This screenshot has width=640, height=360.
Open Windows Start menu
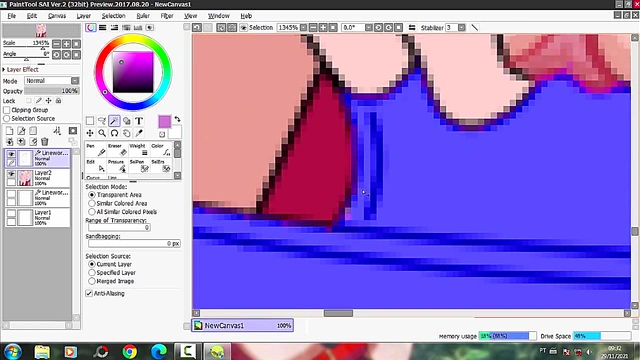point(12,351)
